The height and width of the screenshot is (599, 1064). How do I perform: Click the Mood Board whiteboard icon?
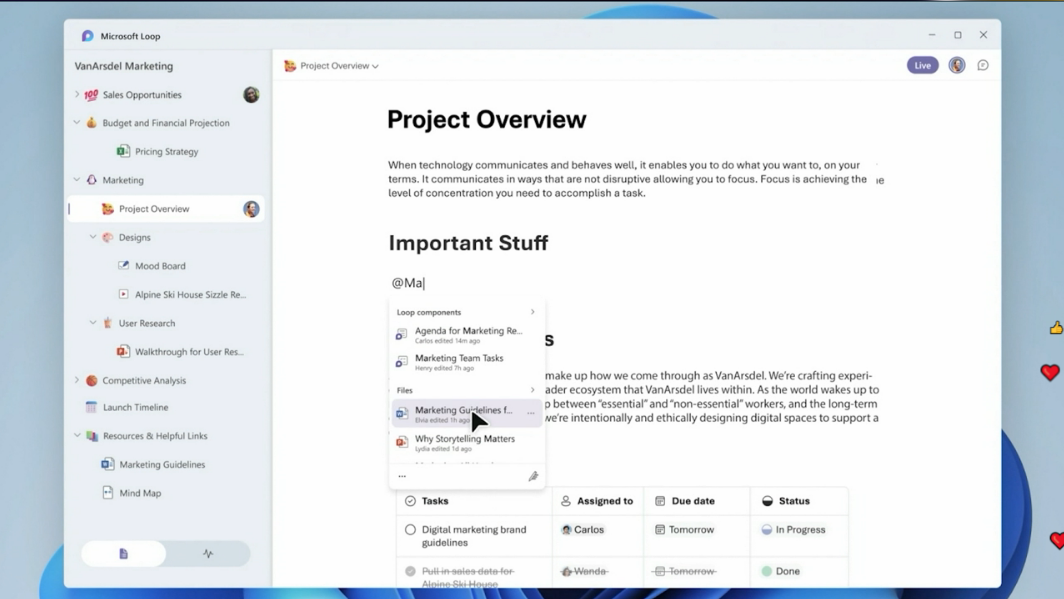tap(123, 265)
